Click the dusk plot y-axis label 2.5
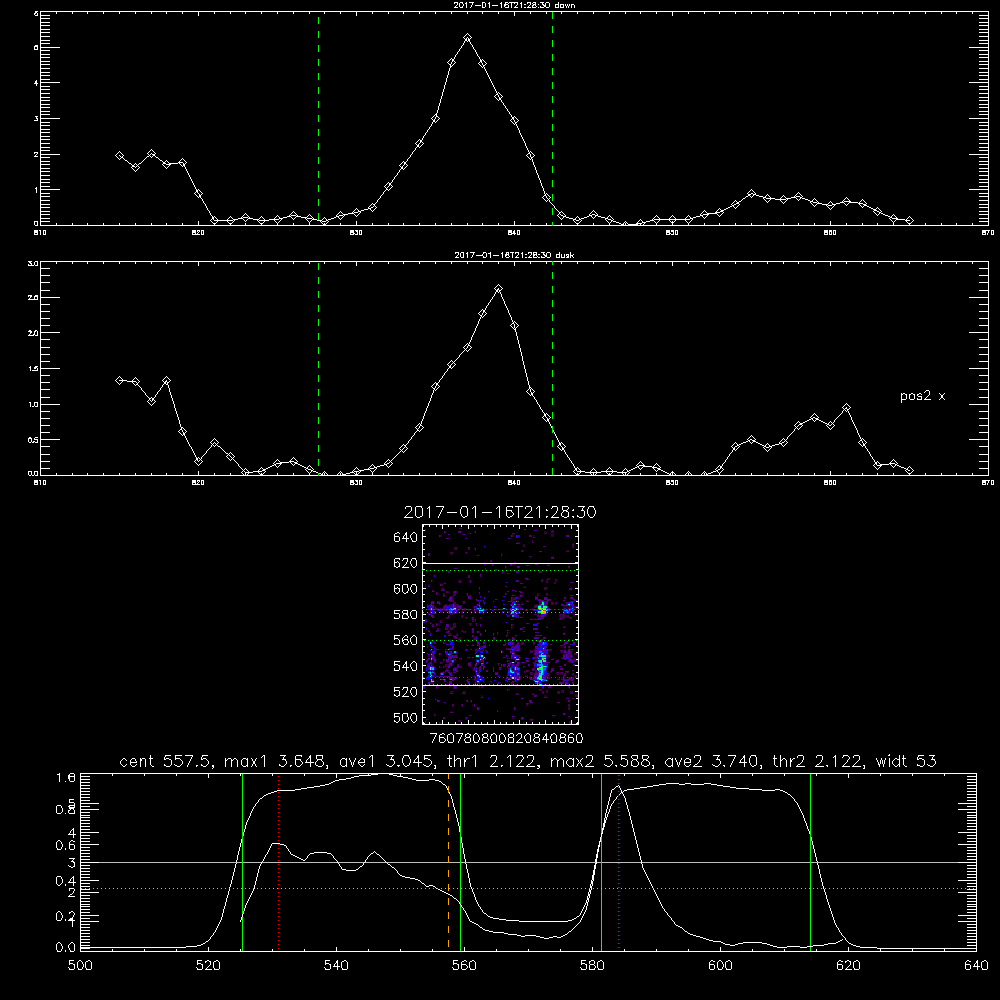Screen dimensions: 1000x1000 coord(34,298)
